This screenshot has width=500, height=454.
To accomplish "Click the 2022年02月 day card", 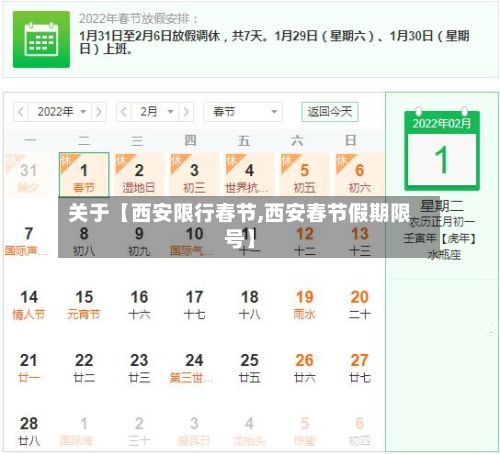I will pos(442,150).
